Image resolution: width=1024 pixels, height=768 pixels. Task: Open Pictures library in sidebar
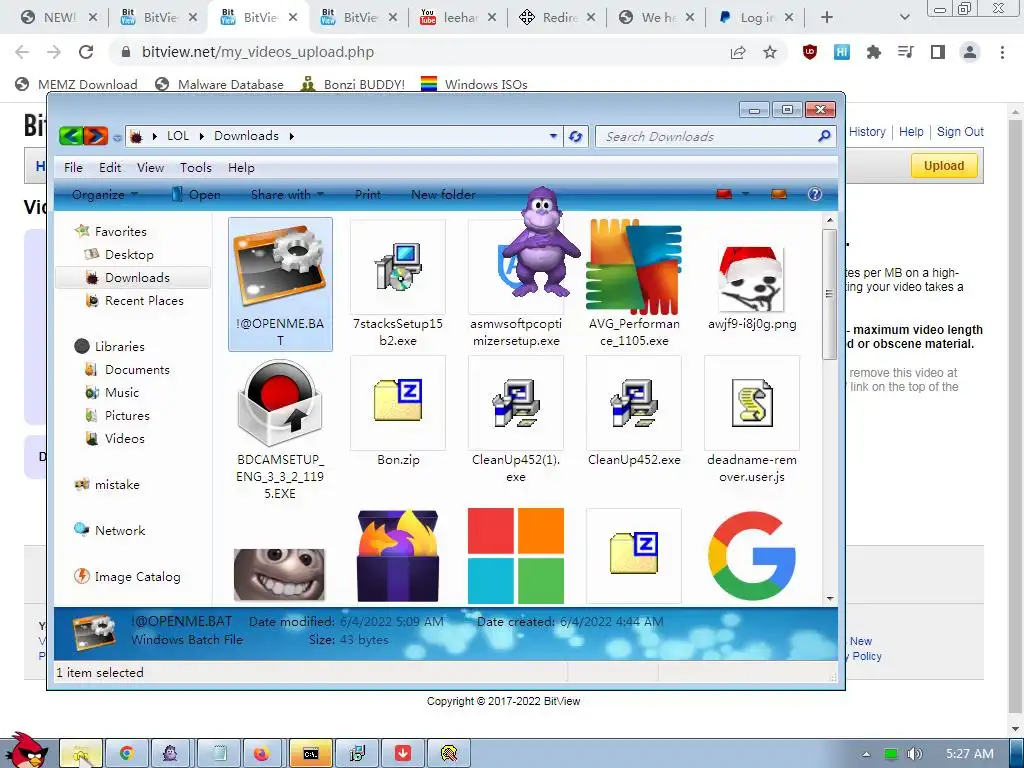[x=127, y=415]
